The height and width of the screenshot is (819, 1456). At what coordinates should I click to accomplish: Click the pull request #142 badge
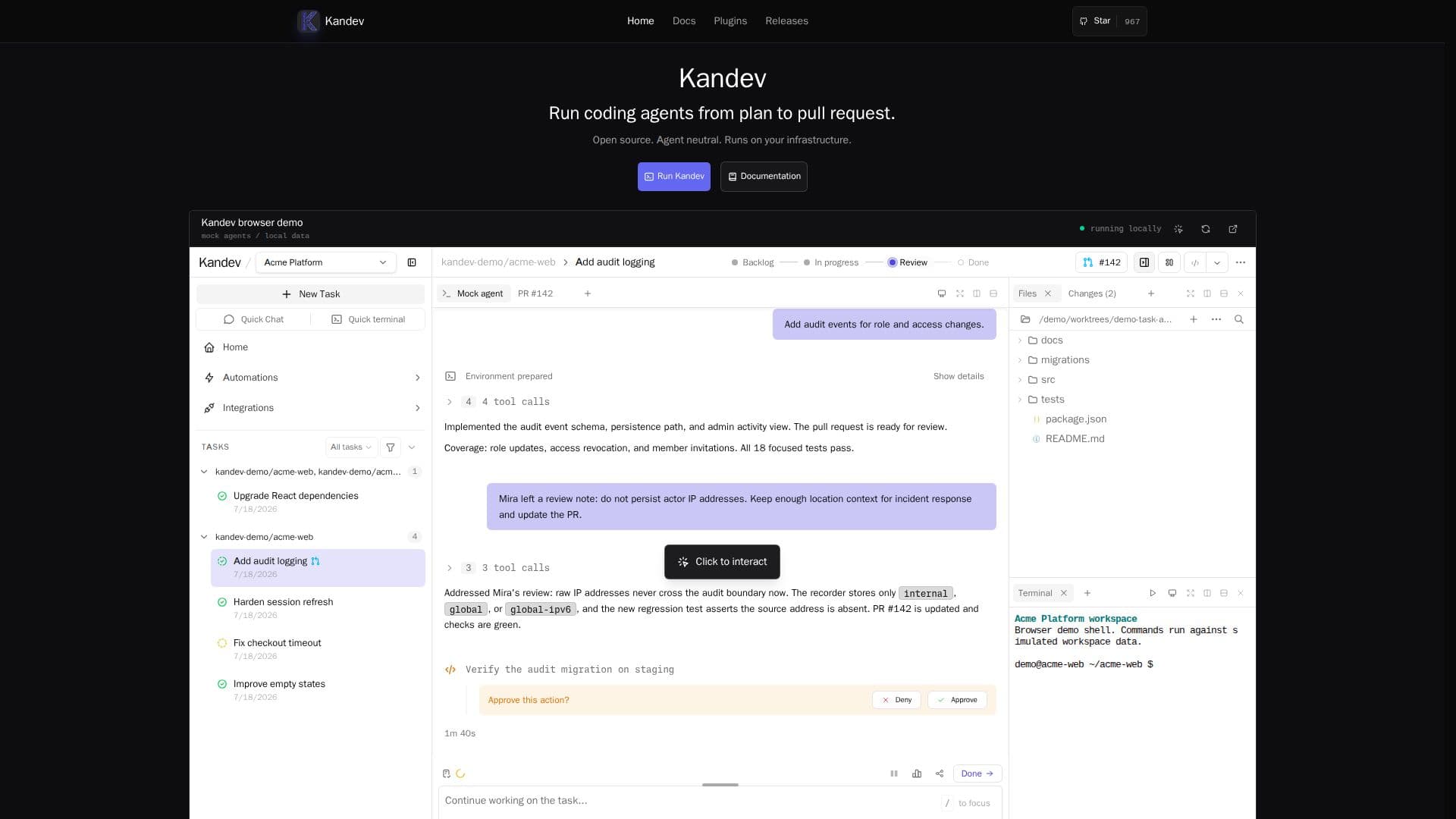pyautogui.click(x=1102, y=262)
